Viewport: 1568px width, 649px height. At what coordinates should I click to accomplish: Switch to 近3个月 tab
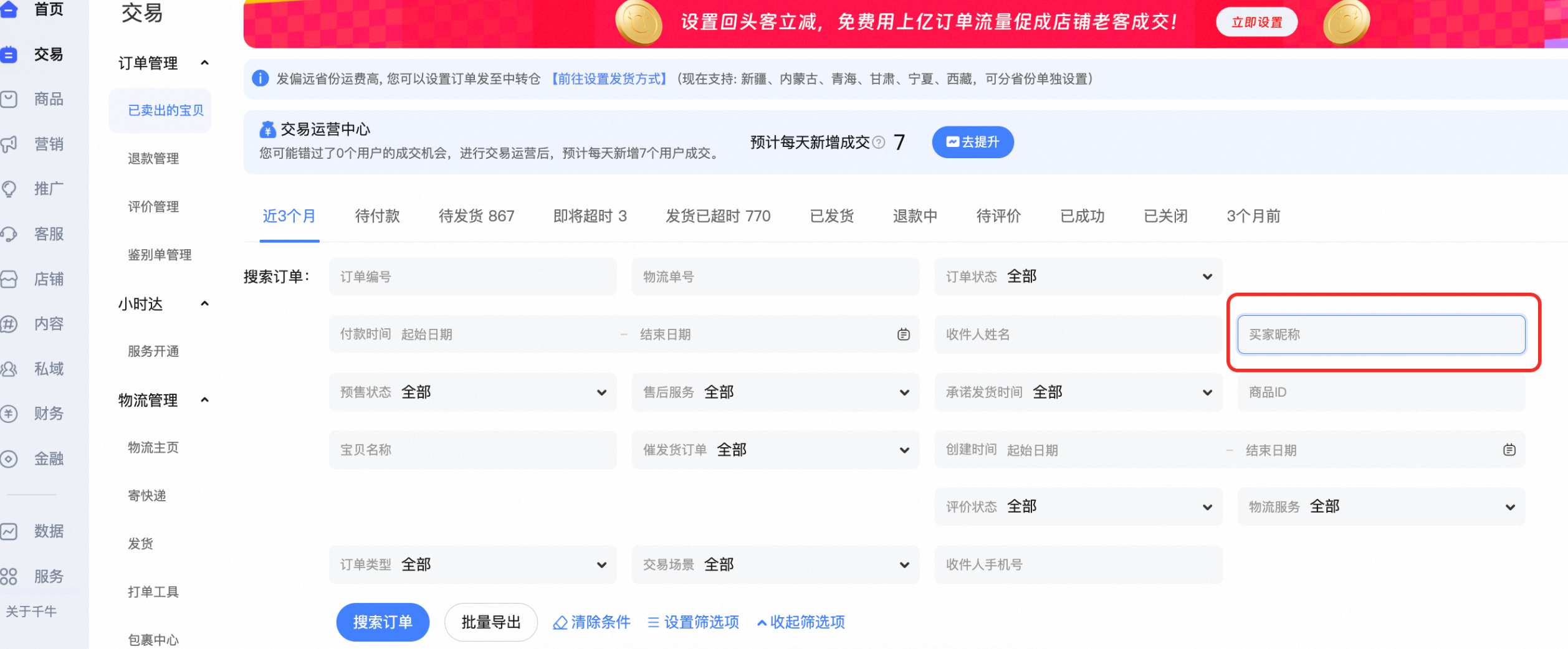tap(289, 216)
